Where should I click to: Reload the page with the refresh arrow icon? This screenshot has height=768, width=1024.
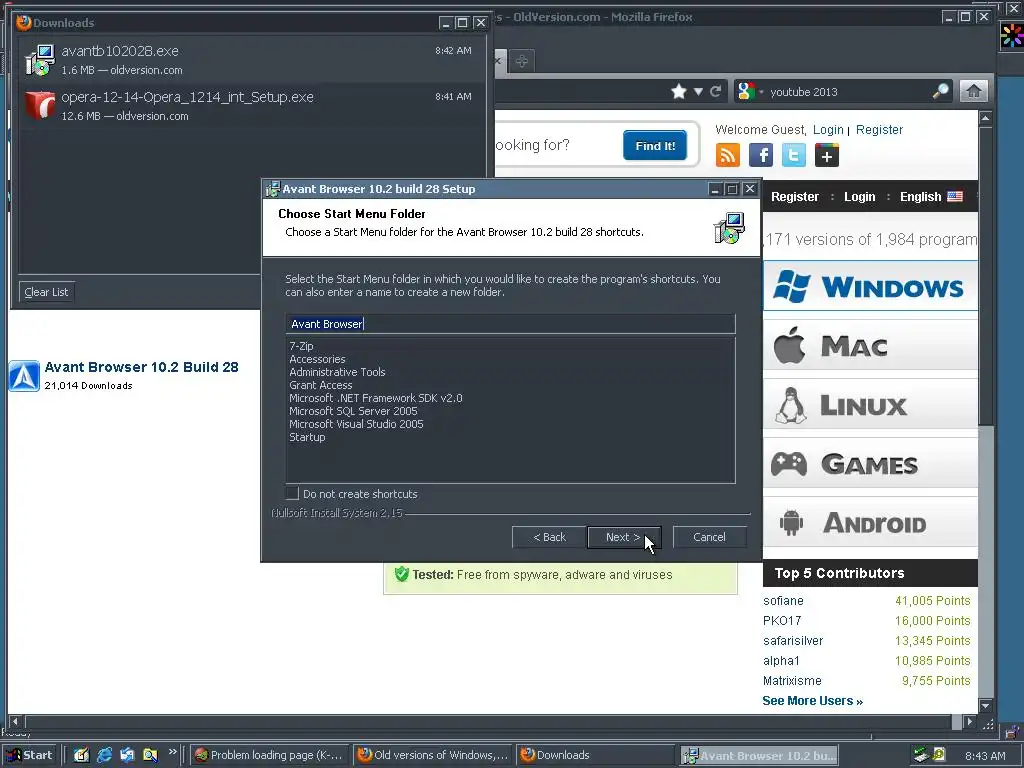(x=716, y=91)
